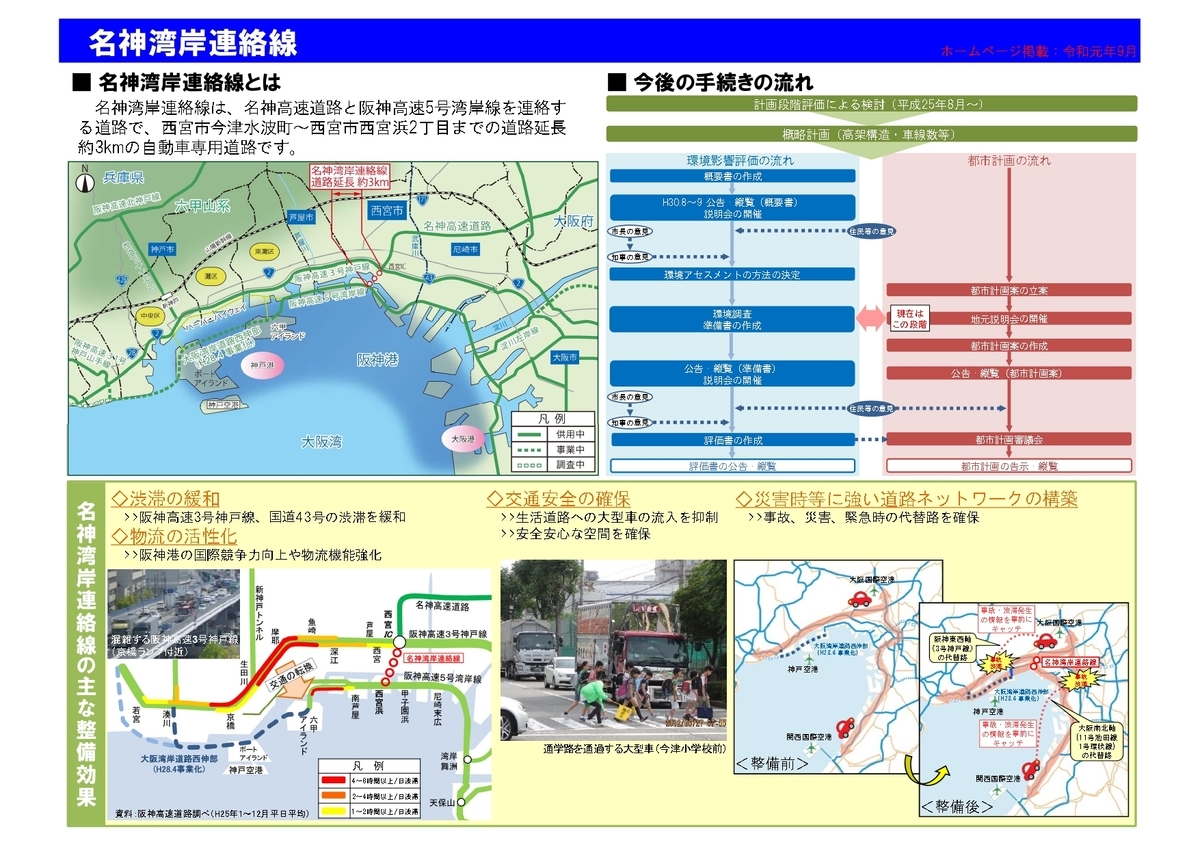Click the 環境調査 準備書の作成 step box

[733, 319]
